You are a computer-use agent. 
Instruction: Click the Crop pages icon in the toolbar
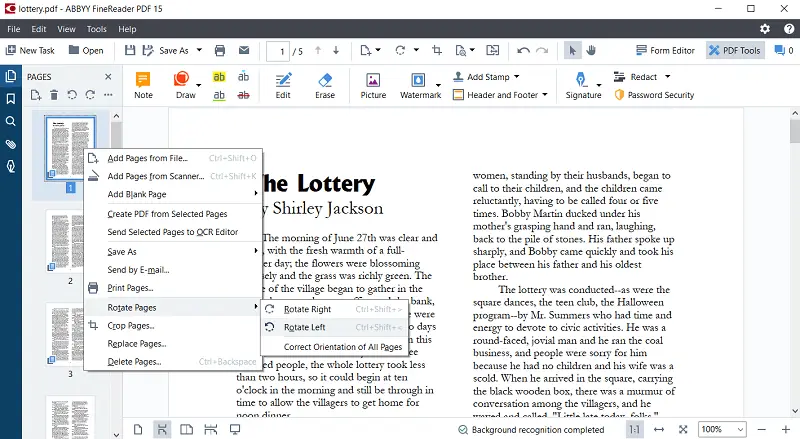(x=437, y=50)
